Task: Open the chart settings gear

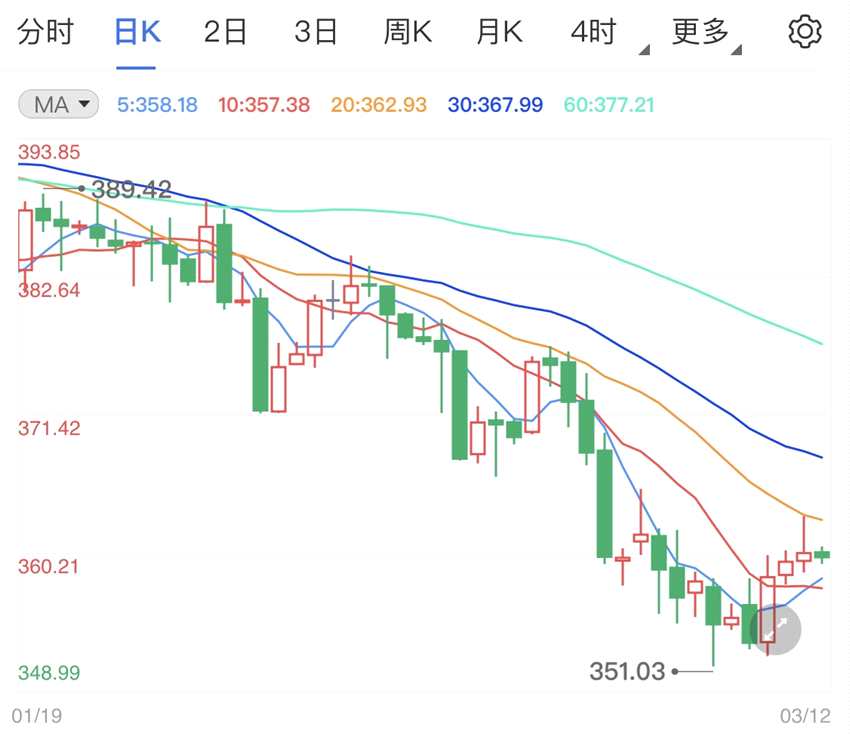Action: coord(804,33)
